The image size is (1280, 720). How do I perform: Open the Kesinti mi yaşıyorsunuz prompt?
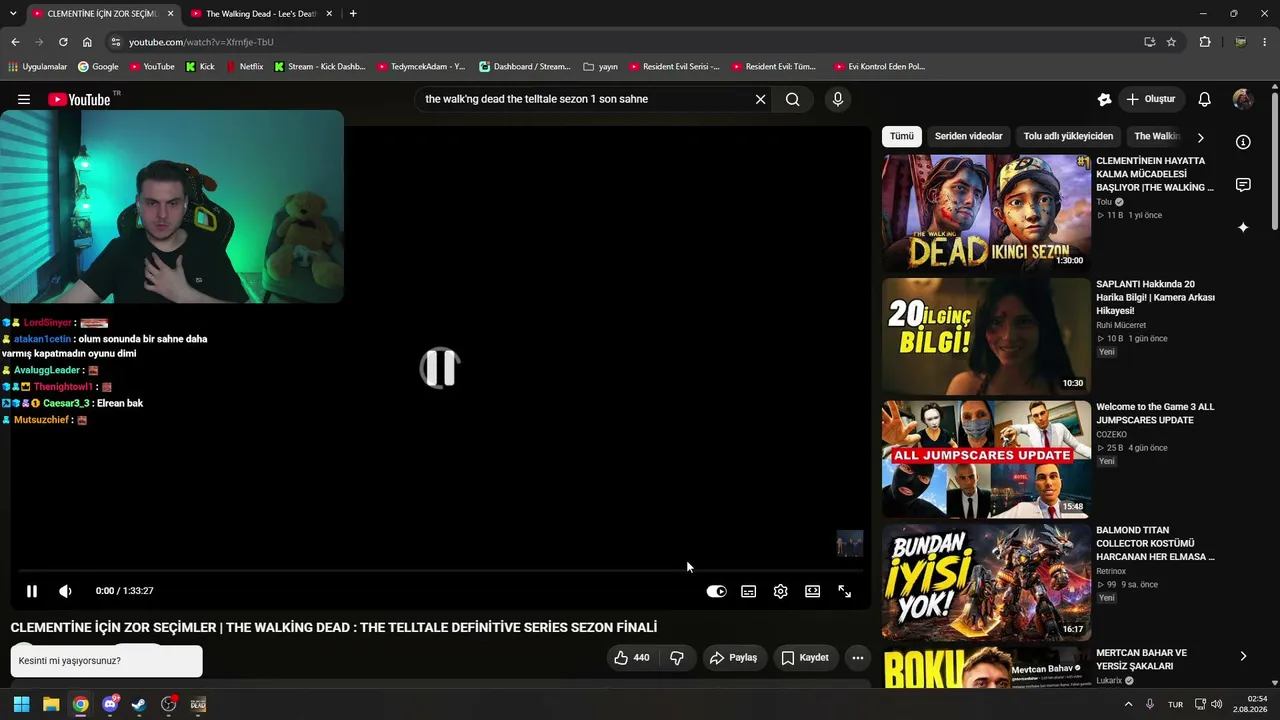tap(107, 661)
